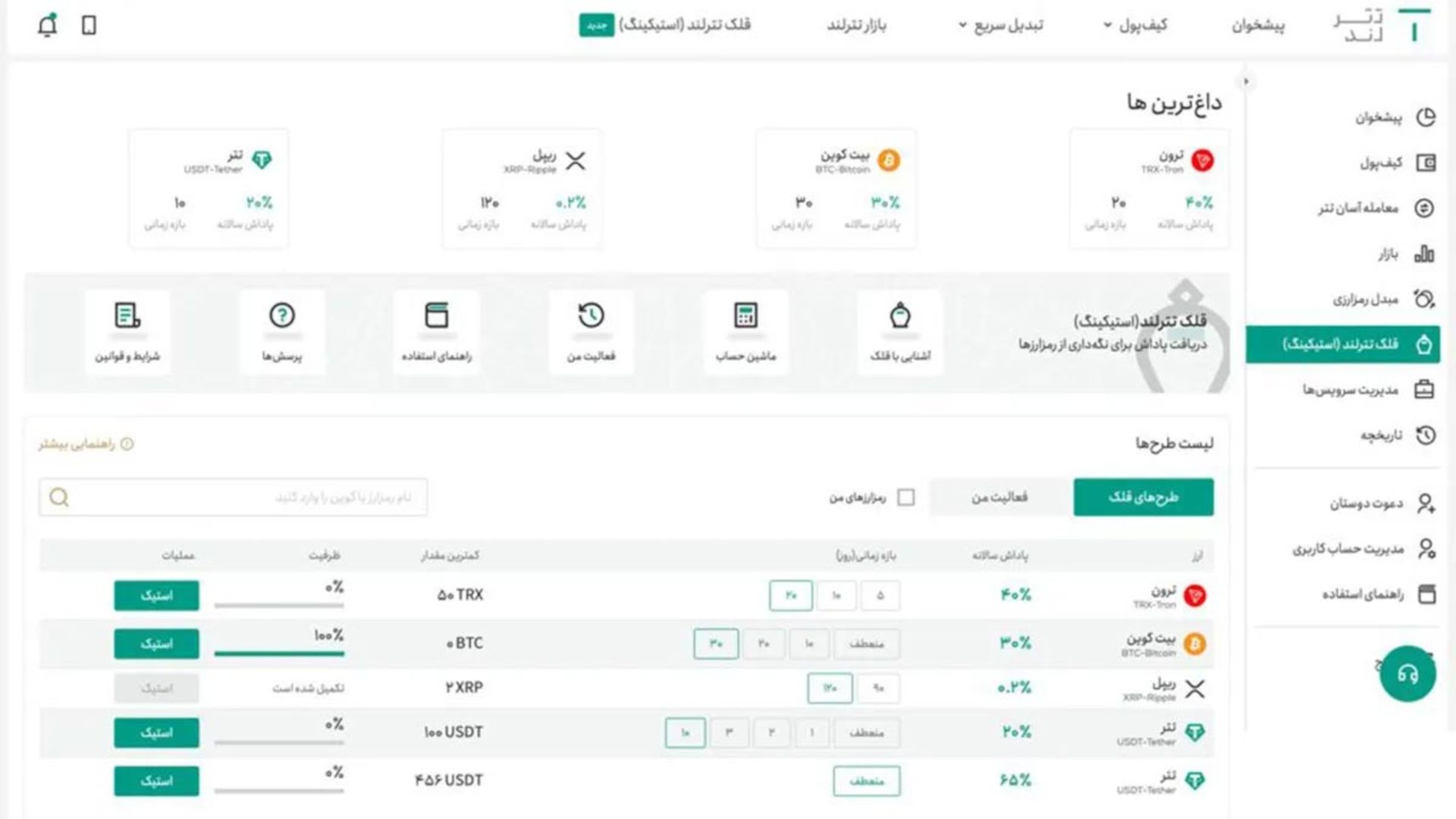Click the headset support chat button
Viewport: 1456px width, 819px height.
1407,673
